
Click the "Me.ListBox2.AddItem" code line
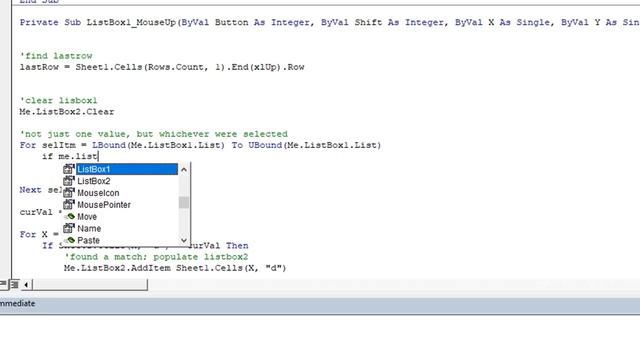[175, 268]
